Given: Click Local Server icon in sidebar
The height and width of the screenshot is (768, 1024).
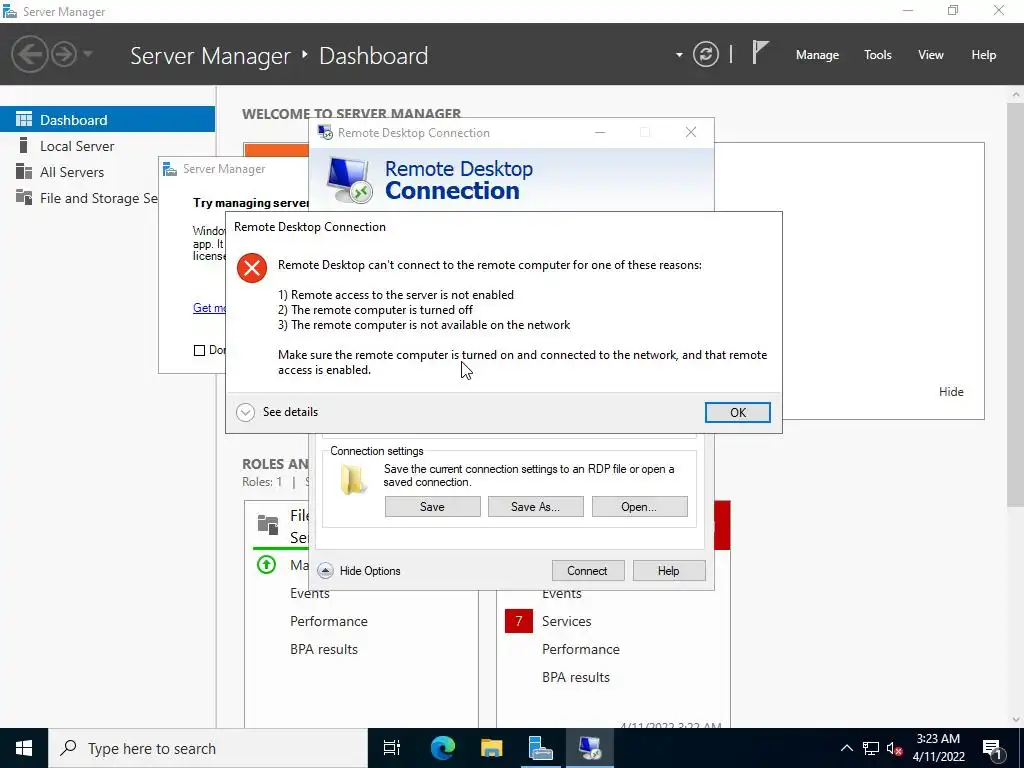Looking at the screenshot, I should click(x=24, y=145).
